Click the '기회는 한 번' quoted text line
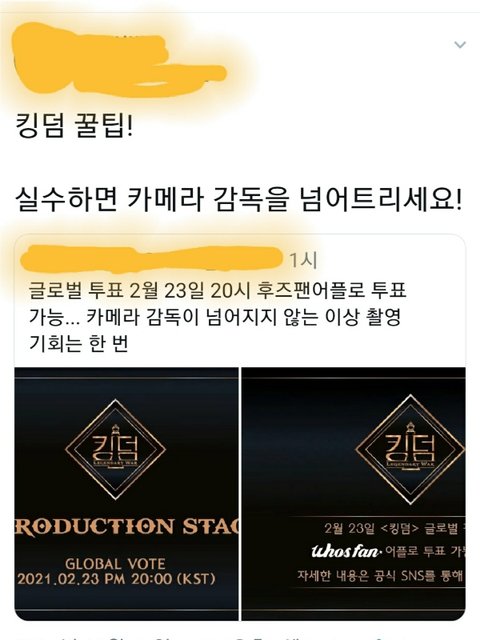Screen dimensions: 480x640 pos(79,344)
